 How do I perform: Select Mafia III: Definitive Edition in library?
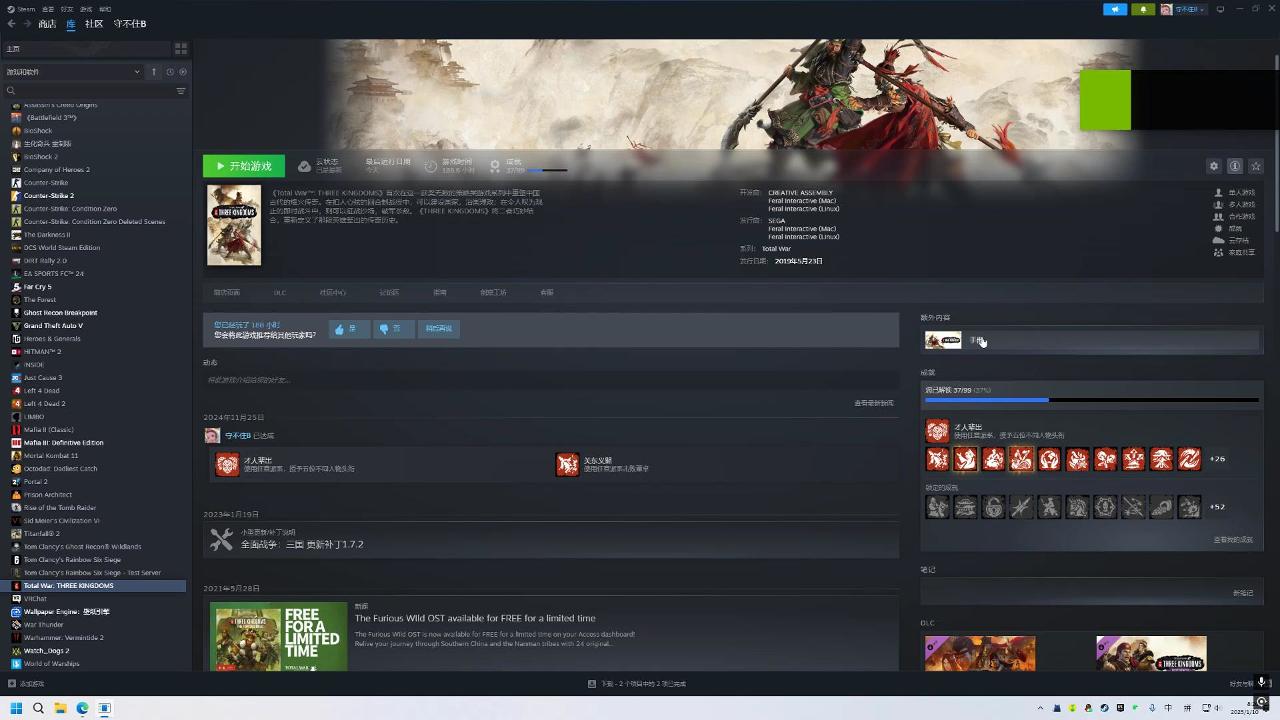click(63, 443)
